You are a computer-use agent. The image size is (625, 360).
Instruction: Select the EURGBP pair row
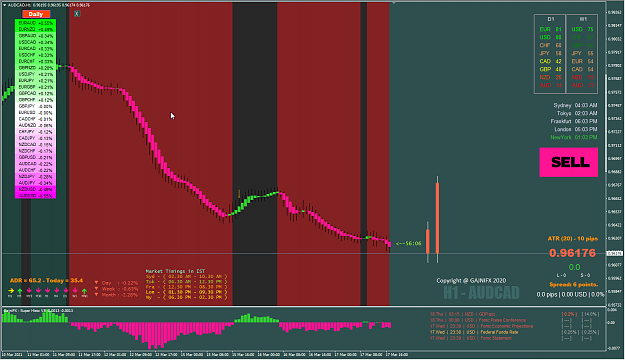pos(35,87)
